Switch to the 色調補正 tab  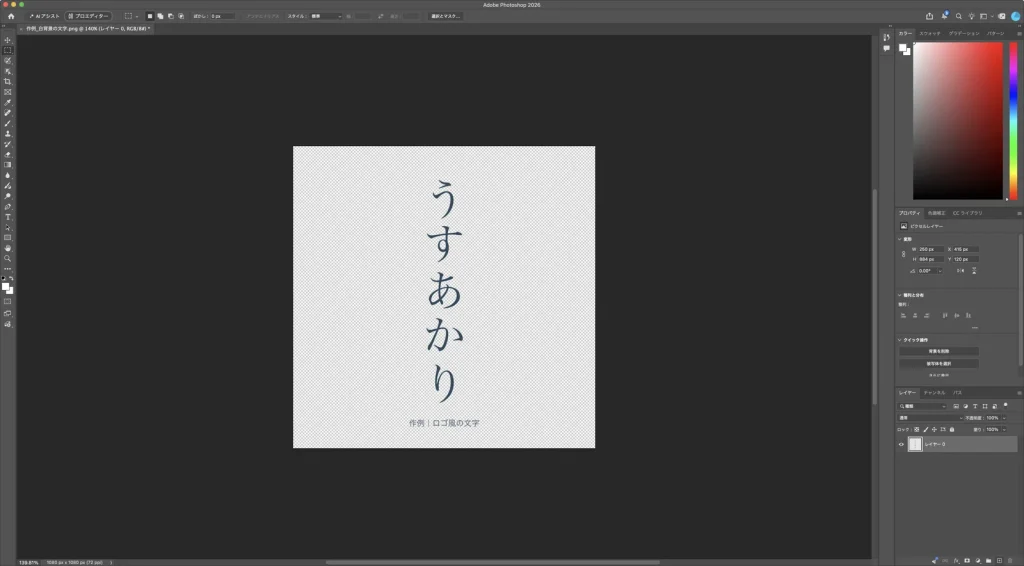click(936, 213)
